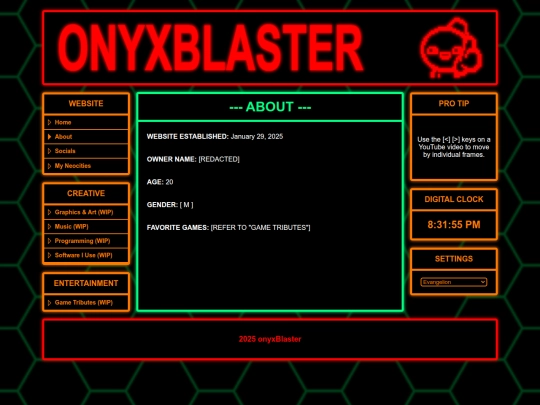540x405 pixels.
Task: Click the arrow beside Programming (WIP)
Action: (x=49, y=241)
